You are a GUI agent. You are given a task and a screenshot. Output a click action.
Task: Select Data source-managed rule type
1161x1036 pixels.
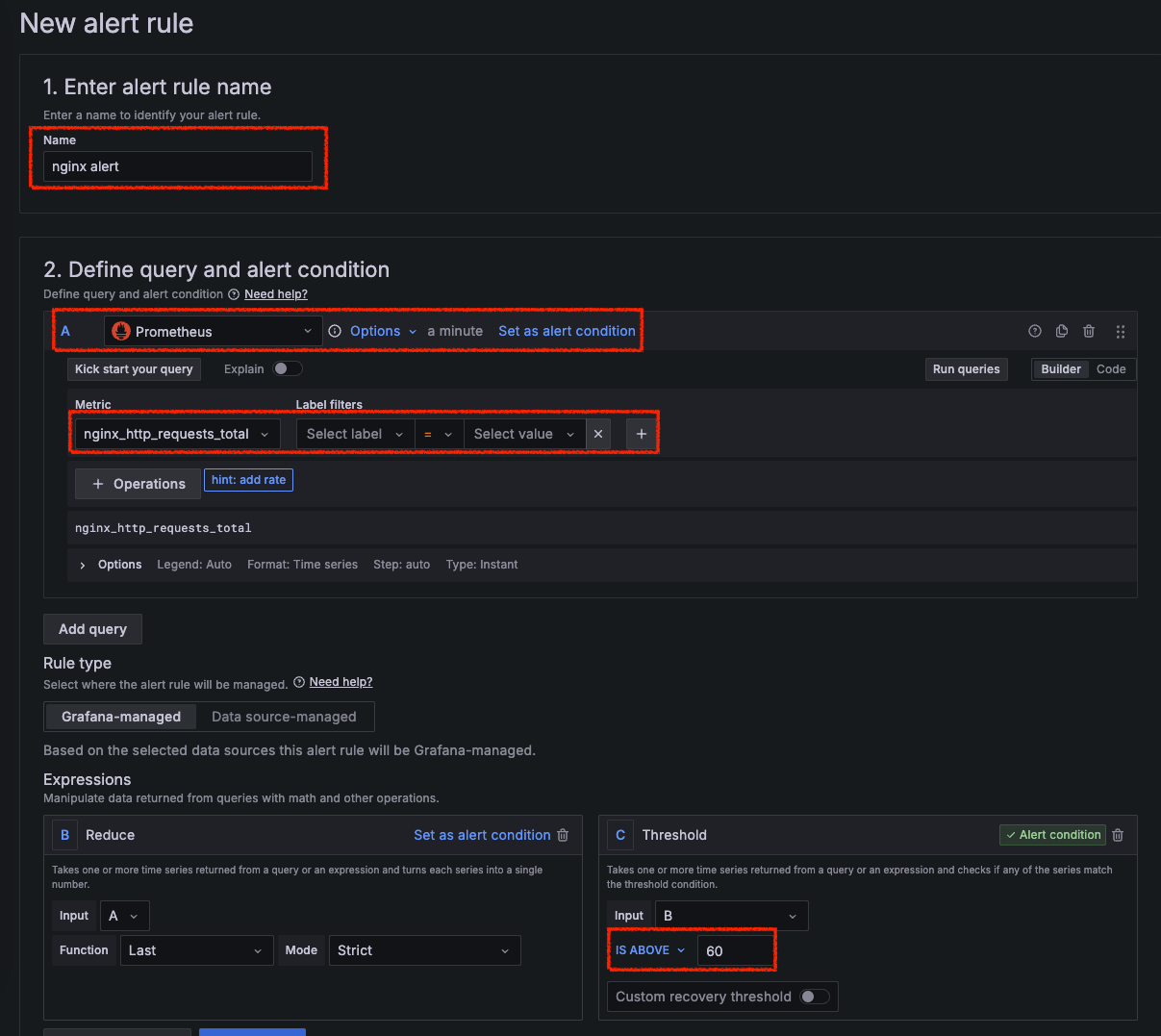(284, 717)
